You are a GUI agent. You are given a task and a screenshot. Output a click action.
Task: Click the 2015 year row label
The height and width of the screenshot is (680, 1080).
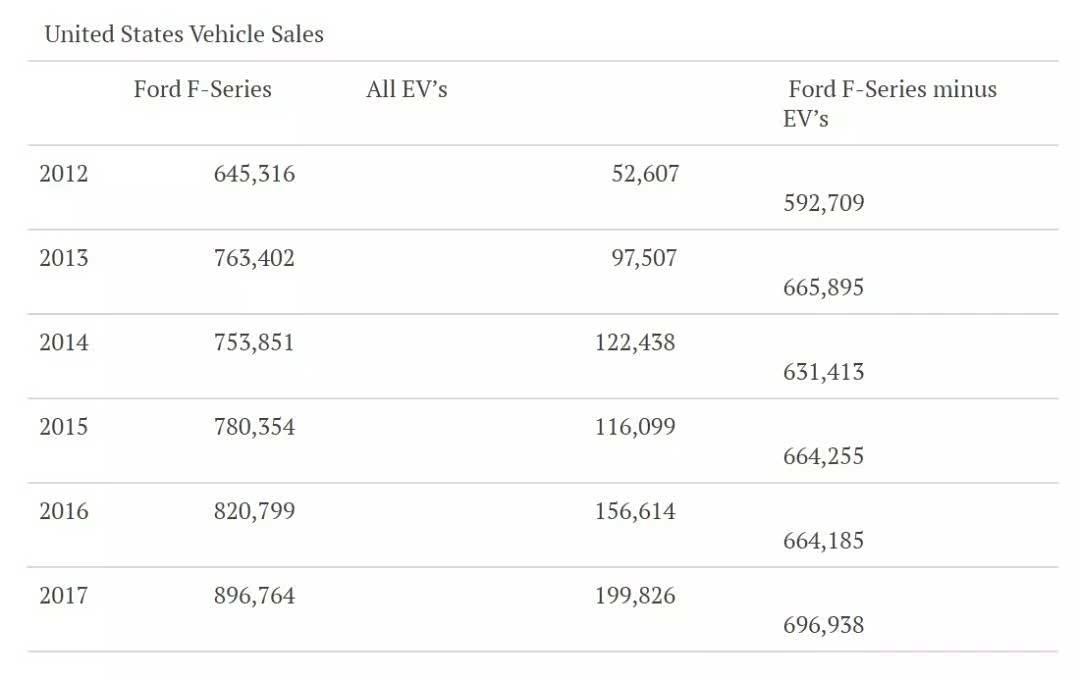click(x=64, y=427)
